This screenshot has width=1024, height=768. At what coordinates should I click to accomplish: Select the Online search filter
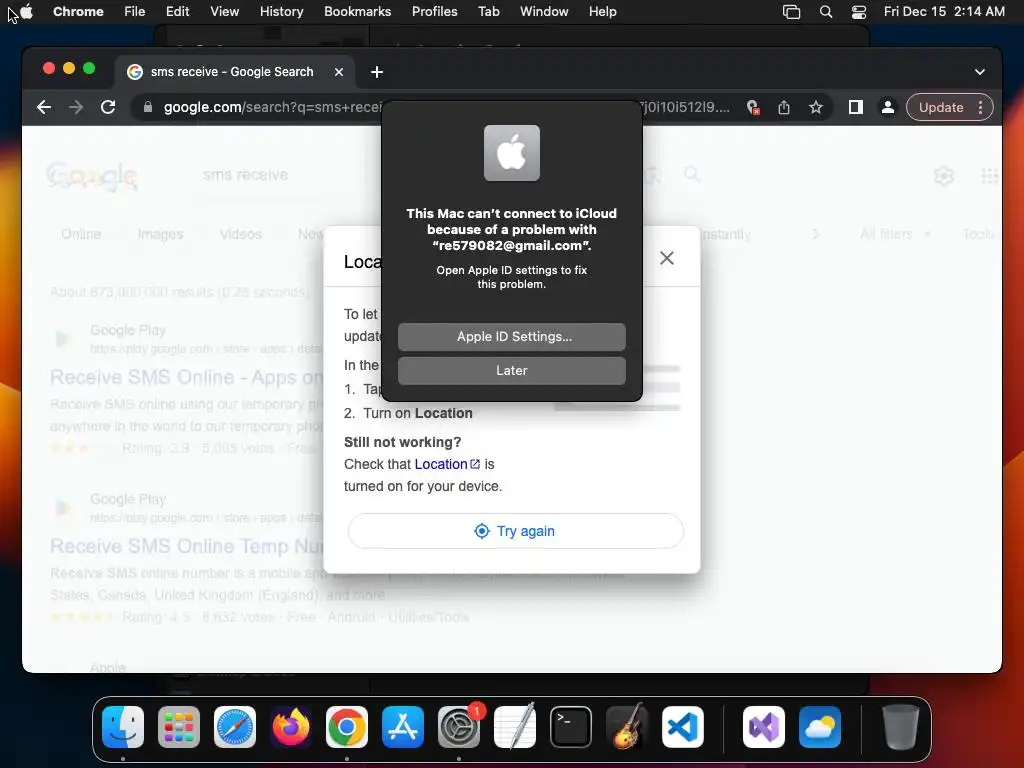click(x=81, y=234)
